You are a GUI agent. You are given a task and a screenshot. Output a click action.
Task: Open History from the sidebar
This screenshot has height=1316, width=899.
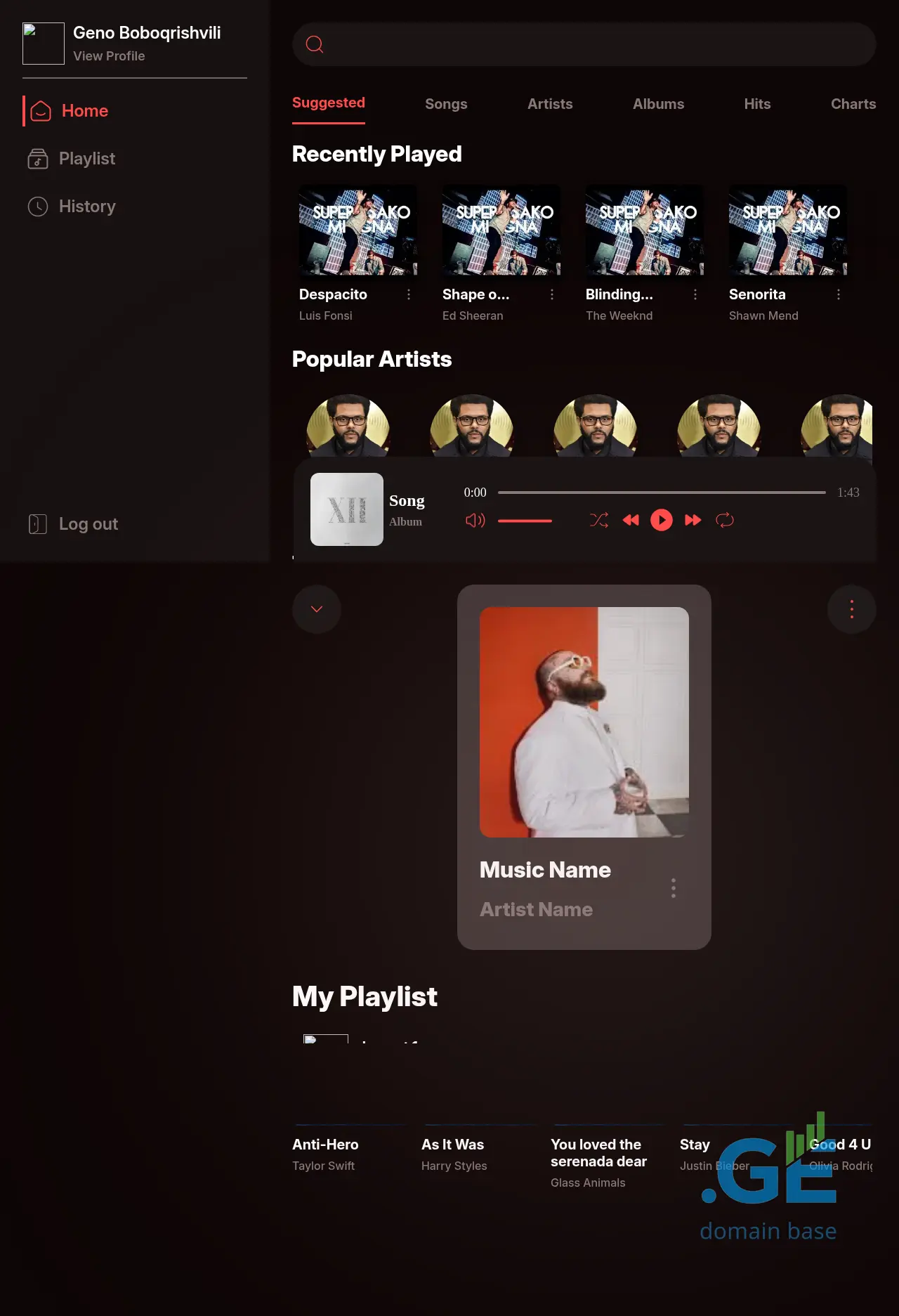click(x=86, y=207)
